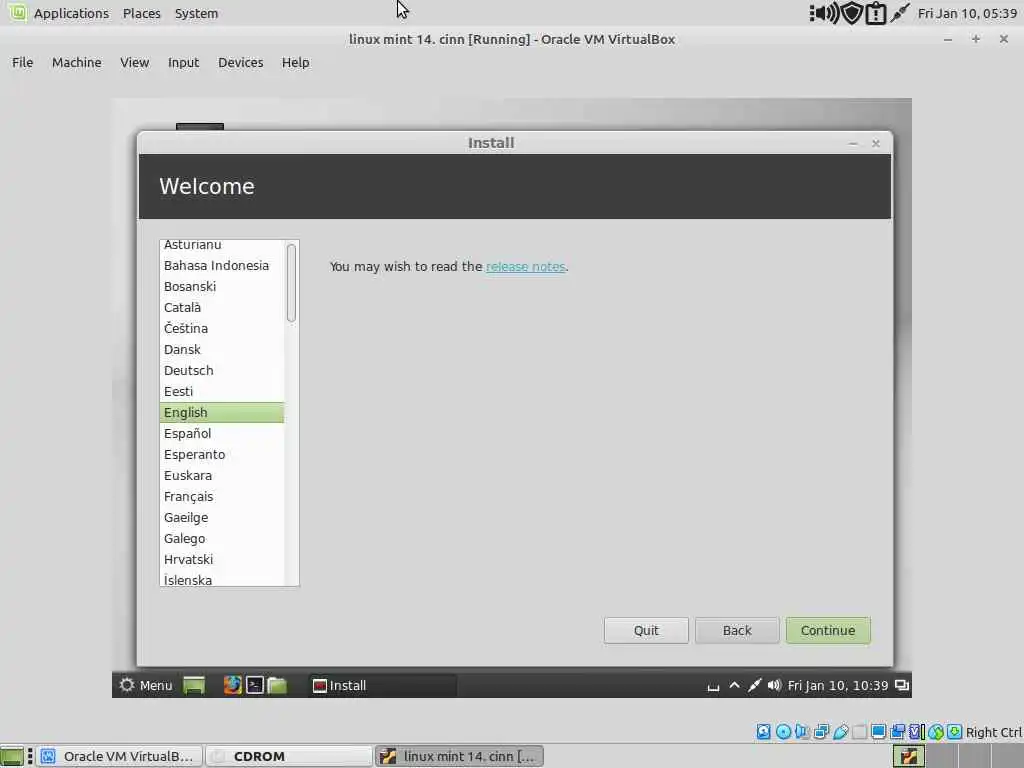The width and height of the screenshot is (1024, 768).
Task: Open the Machine menu
Action: (x=76, y=63)
